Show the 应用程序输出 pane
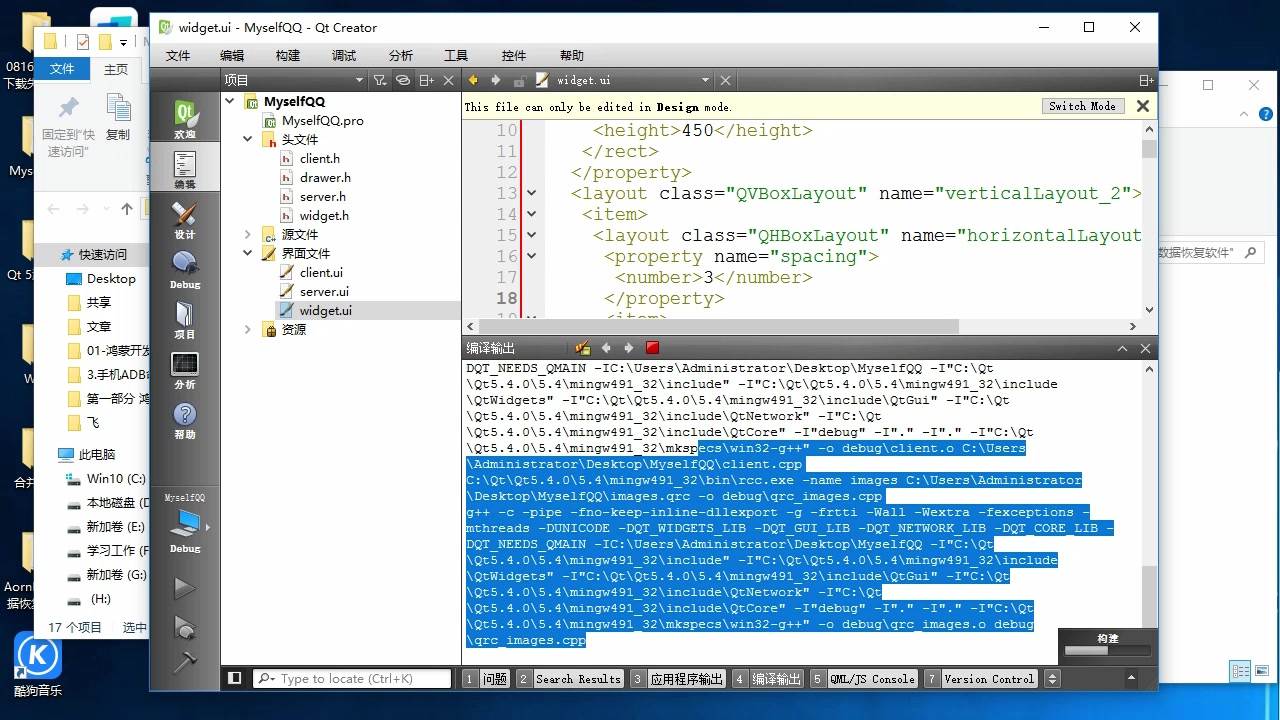 678,679
